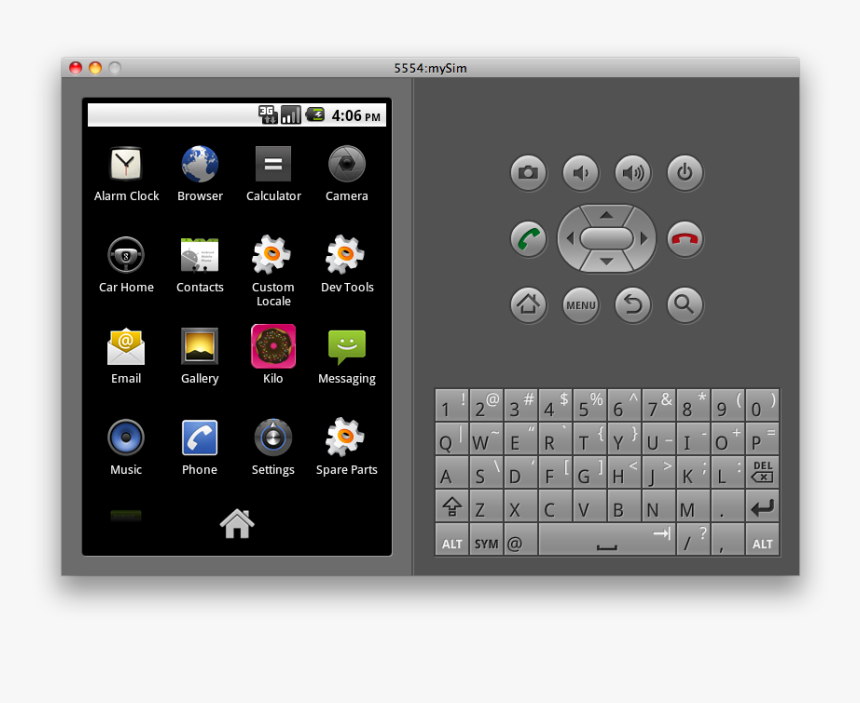Viewport: 860px width, 703px height.
Task: Click the period key
Action: [728, 506]
